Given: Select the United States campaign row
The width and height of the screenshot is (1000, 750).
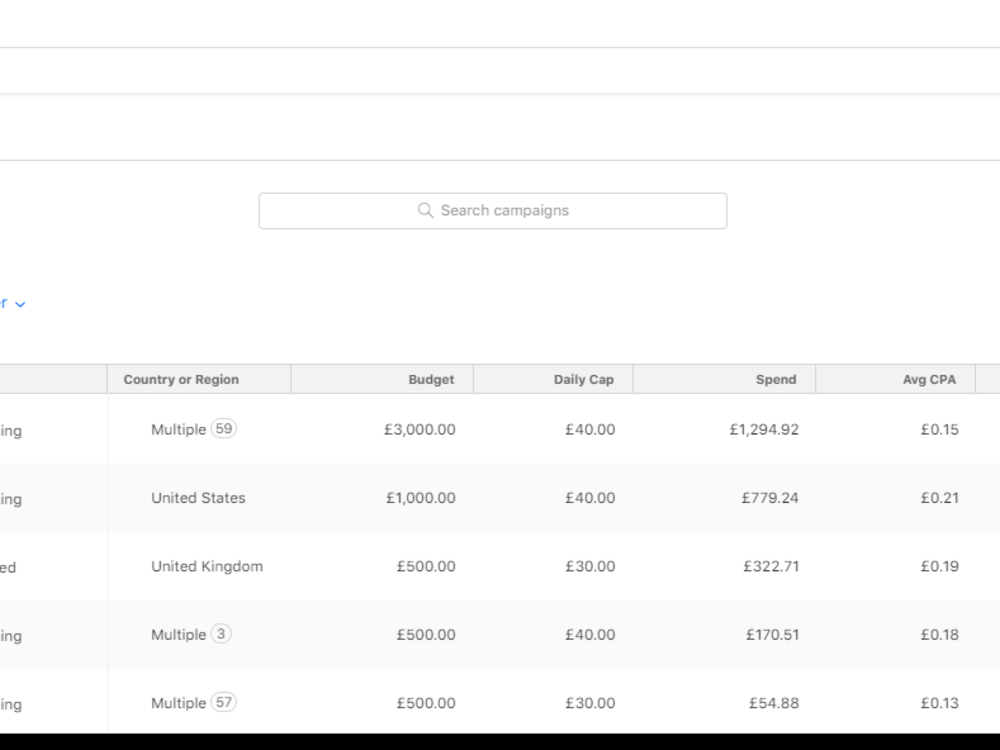Looking at the screenshot, I should coord(500,497).
